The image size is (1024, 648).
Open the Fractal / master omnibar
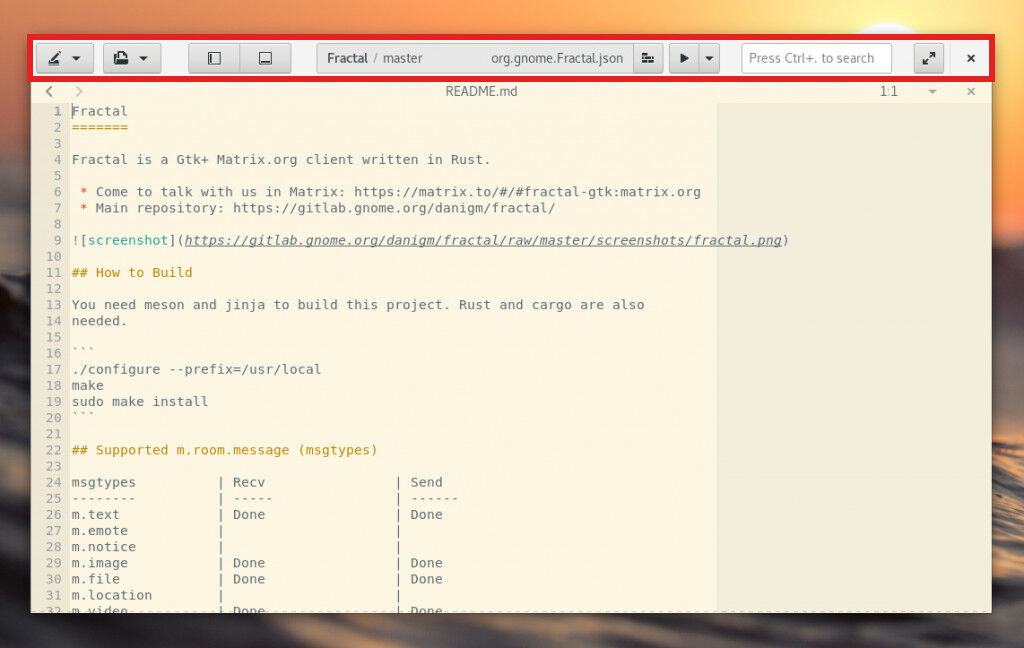click(x=475, y=58)
